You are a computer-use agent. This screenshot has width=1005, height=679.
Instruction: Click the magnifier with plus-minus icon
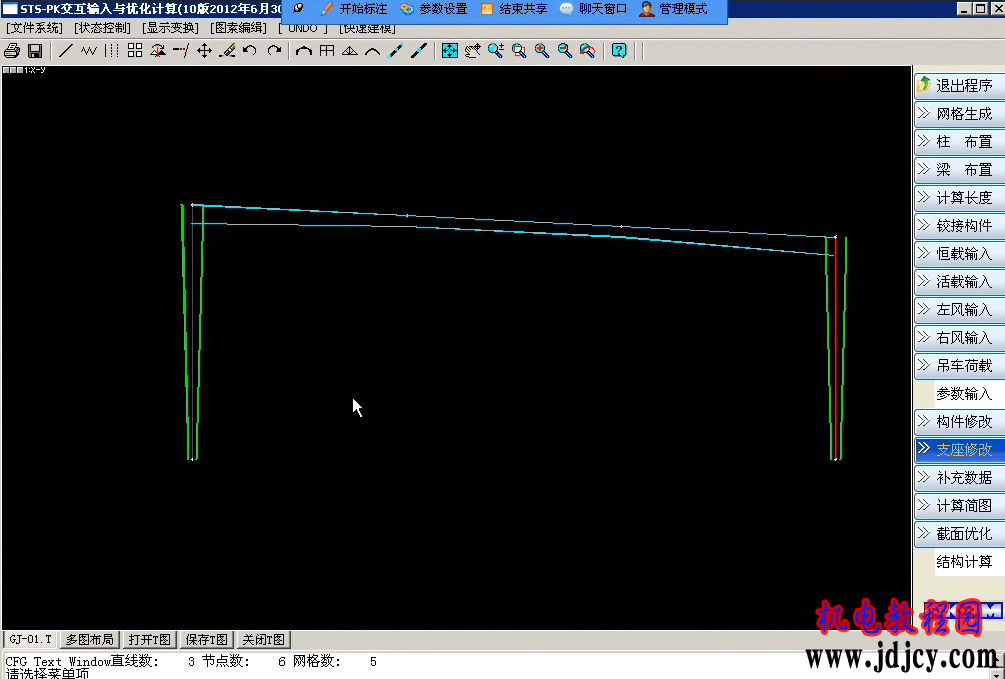[x=496, y=51]
